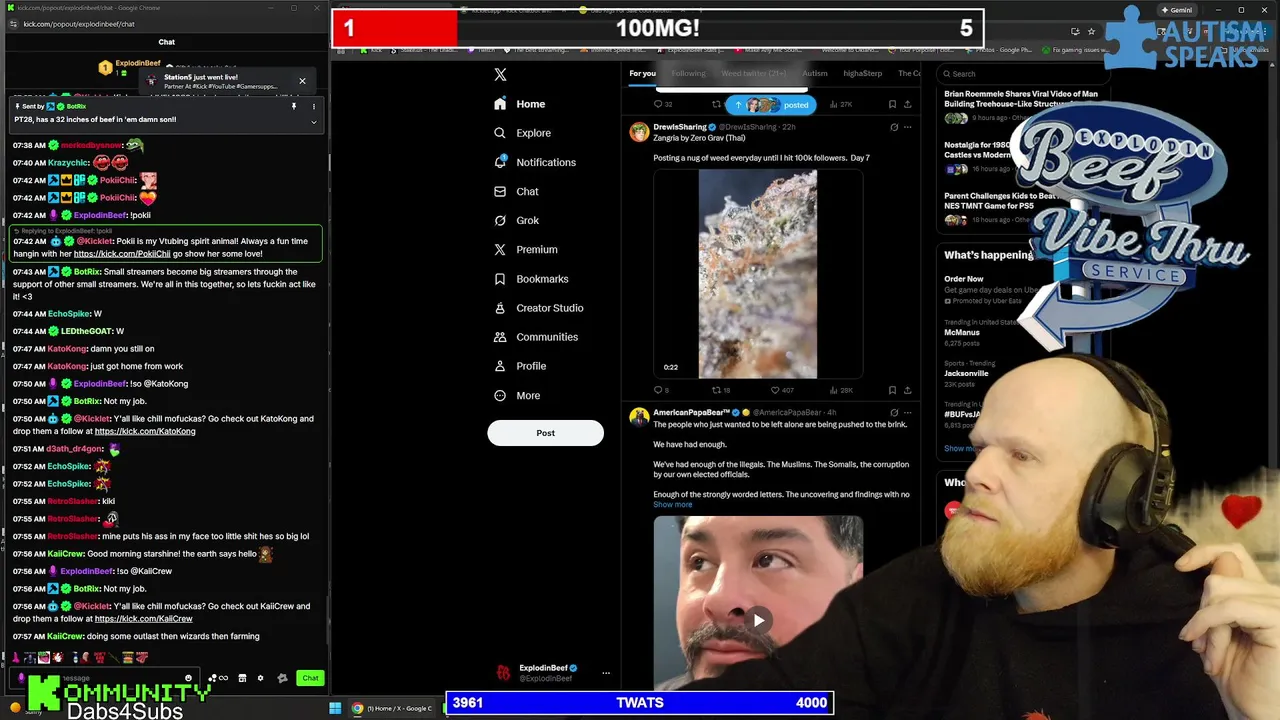Open emoji picker in chat input
1280x720 pixels.
tap(188, 678)
